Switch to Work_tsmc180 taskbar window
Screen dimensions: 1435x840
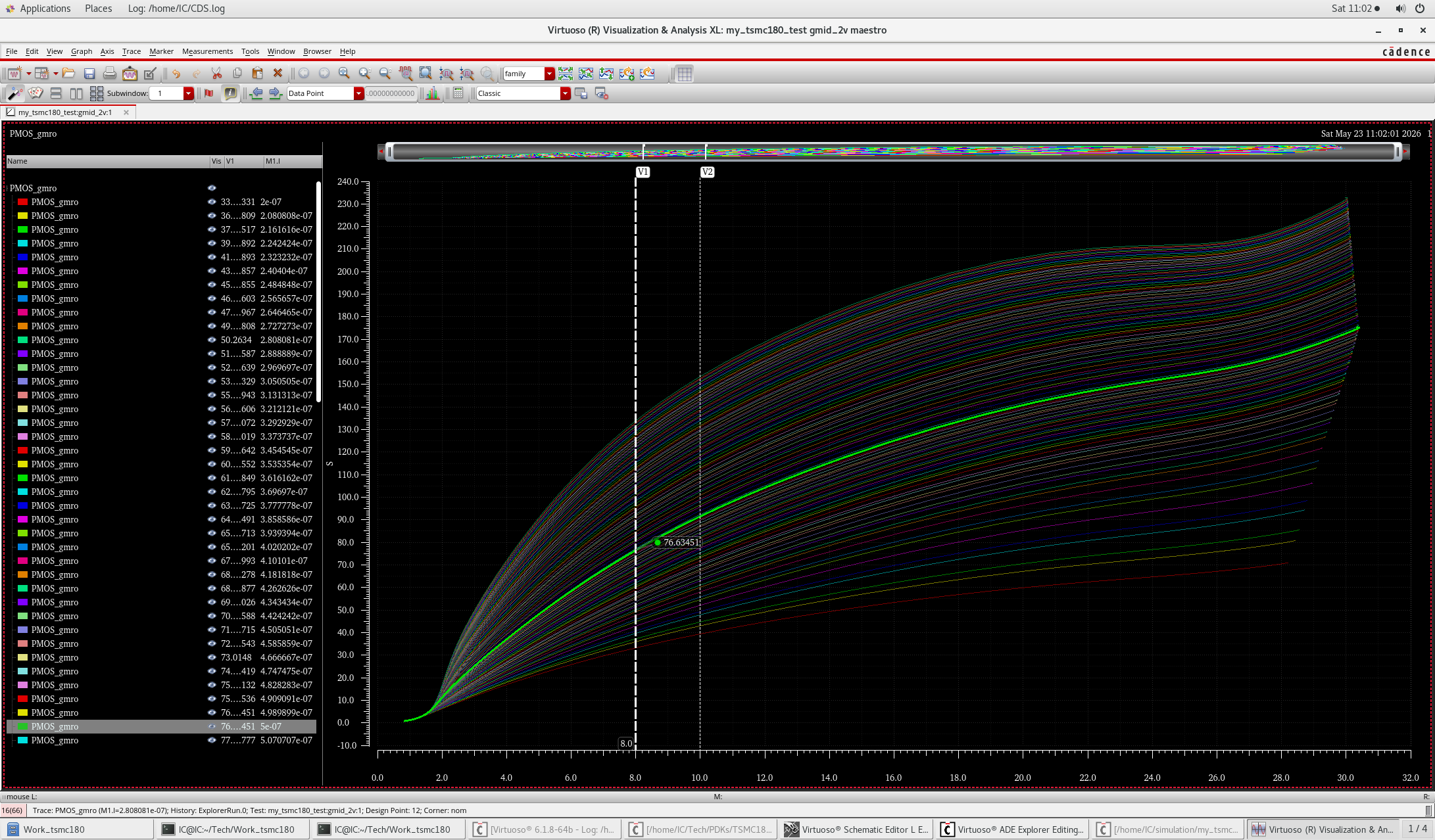point(78,829)
